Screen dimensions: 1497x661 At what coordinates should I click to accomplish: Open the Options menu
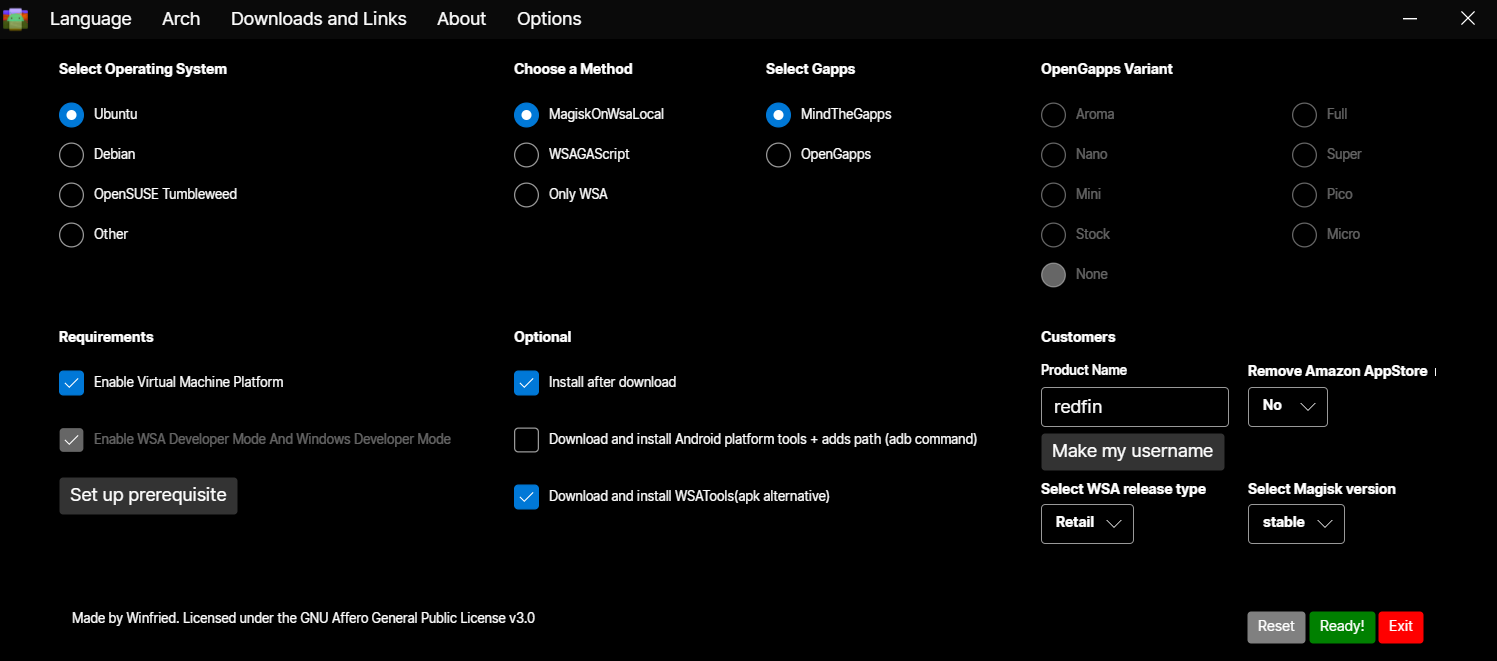[x=548, y=19]
